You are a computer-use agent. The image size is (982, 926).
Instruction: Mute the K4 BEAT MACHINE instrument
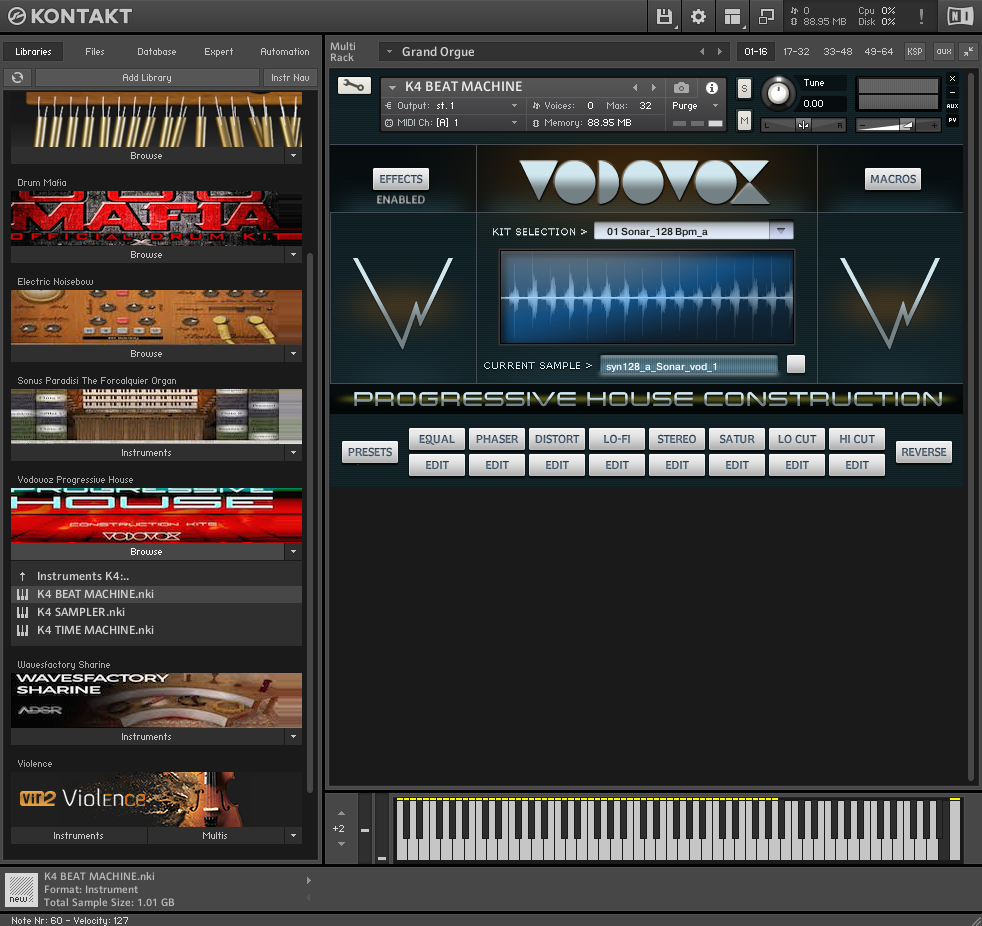pos(744,120)
